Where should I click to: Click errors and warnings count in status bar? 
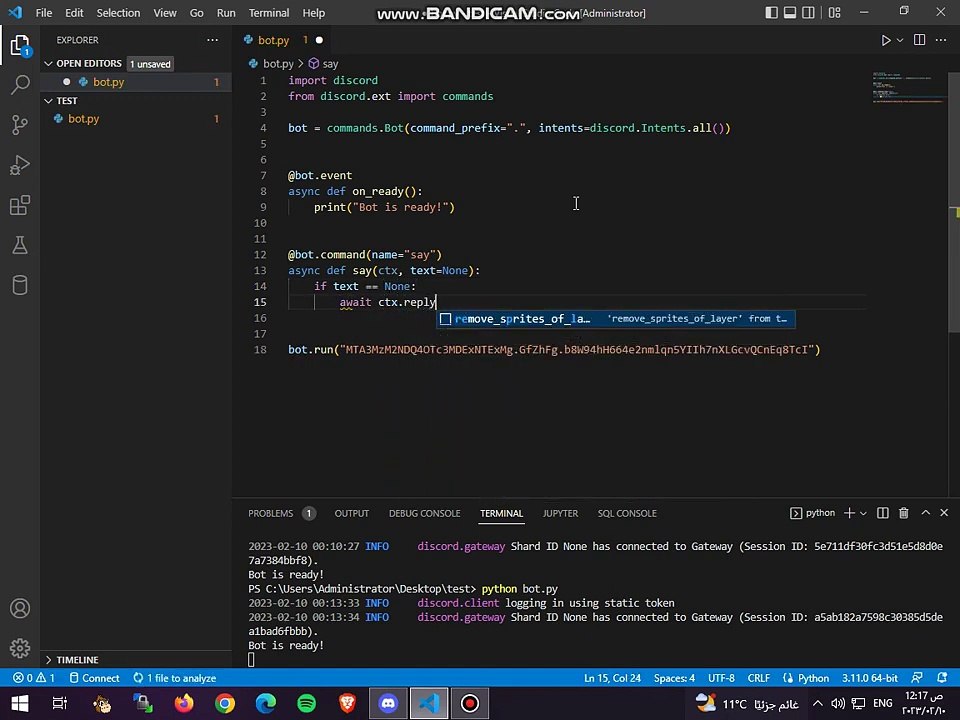[34, 678]
